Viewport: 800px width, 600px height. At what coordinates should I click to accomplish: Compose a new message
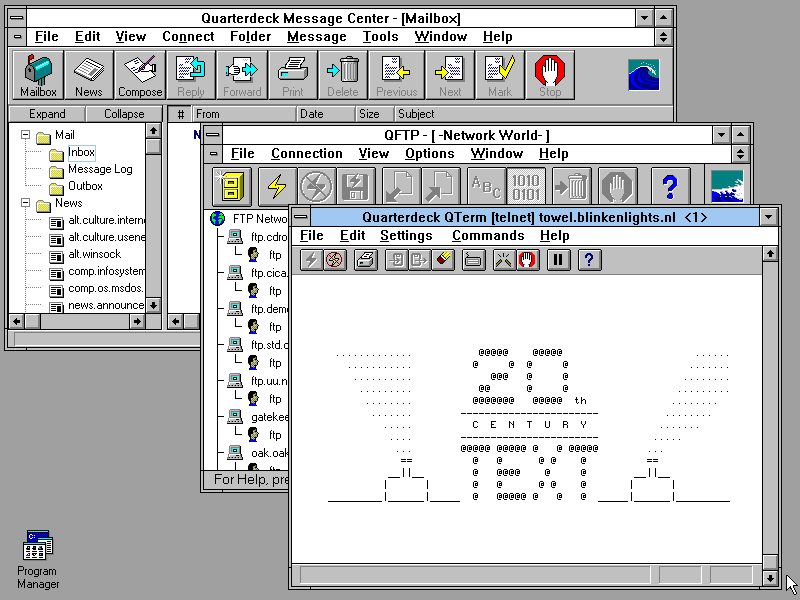tap(140, 75)
